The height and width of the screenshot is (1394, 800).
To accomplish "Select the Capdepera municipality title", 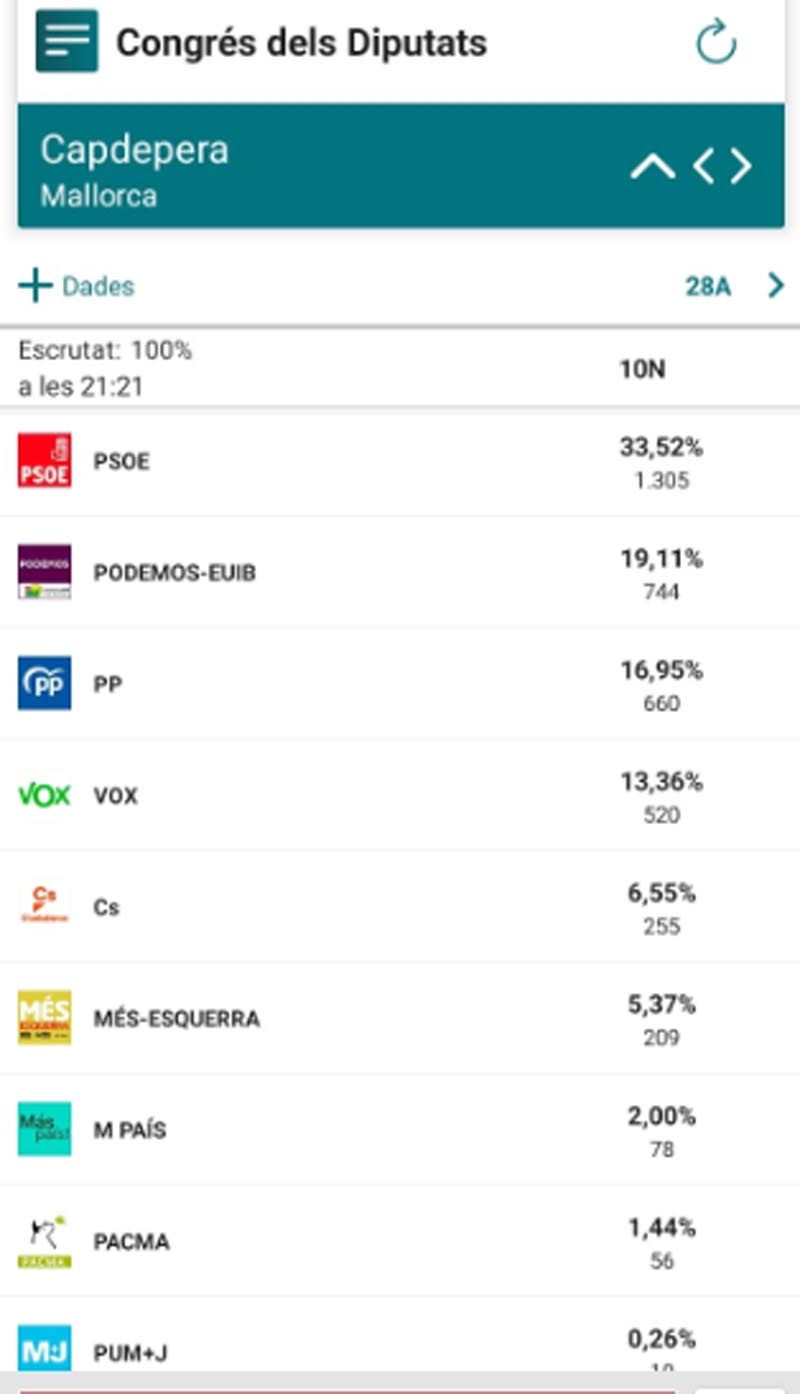I will tap(134, 150).
